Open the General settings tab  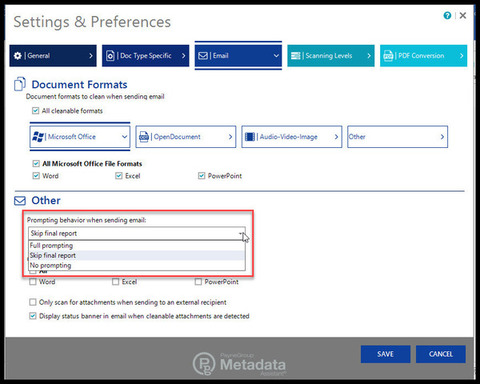[x=53, y=56]
